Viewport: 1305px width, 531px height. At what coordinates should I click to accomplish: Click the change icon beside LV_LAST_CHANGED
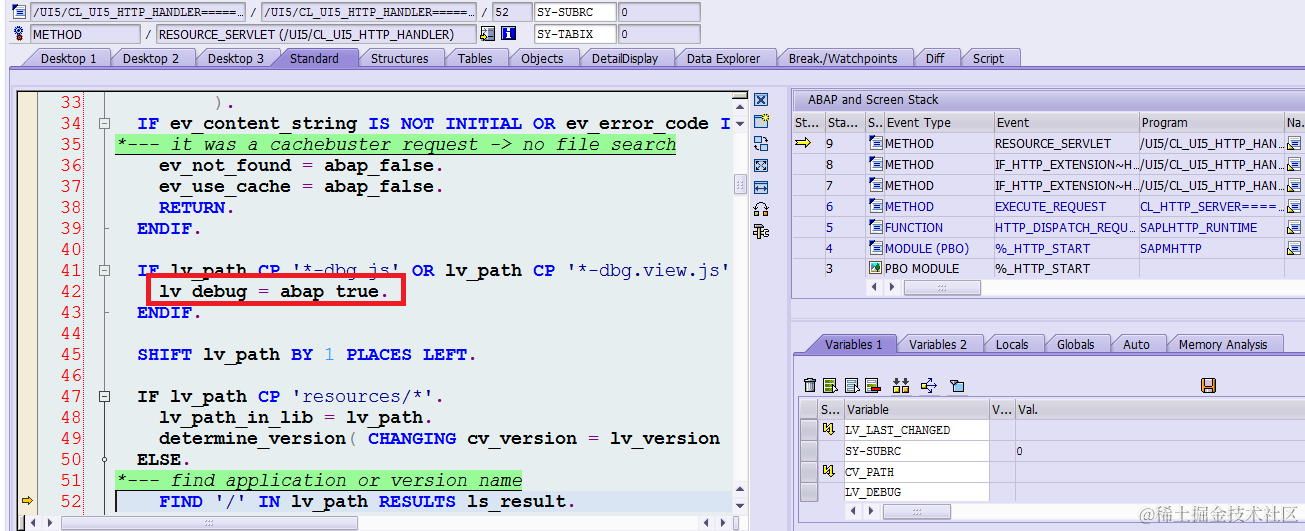pyautogui.click(x=829, y=430)
